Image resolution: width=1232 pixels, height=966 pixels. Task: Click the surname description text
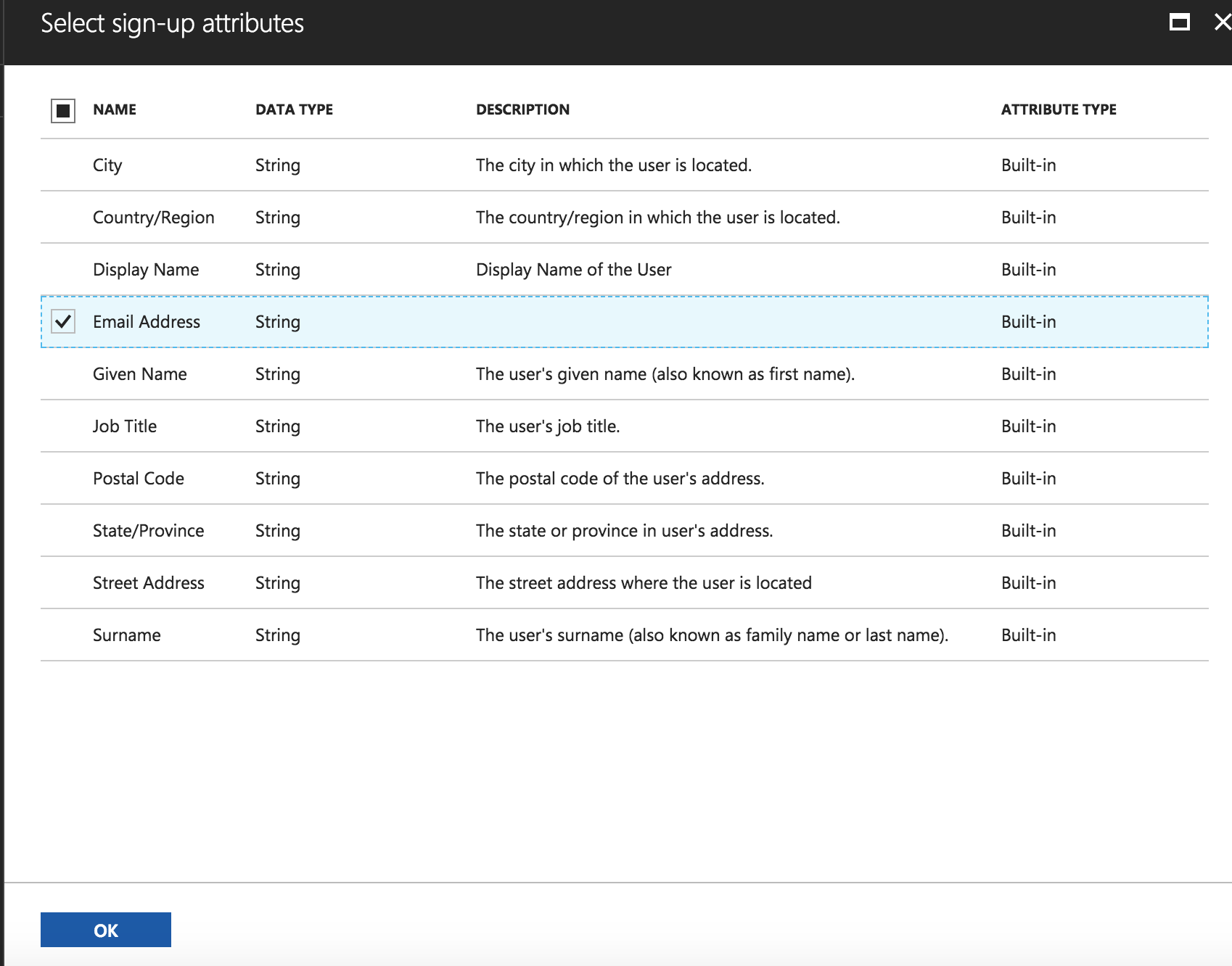click(x=712, y=635)
